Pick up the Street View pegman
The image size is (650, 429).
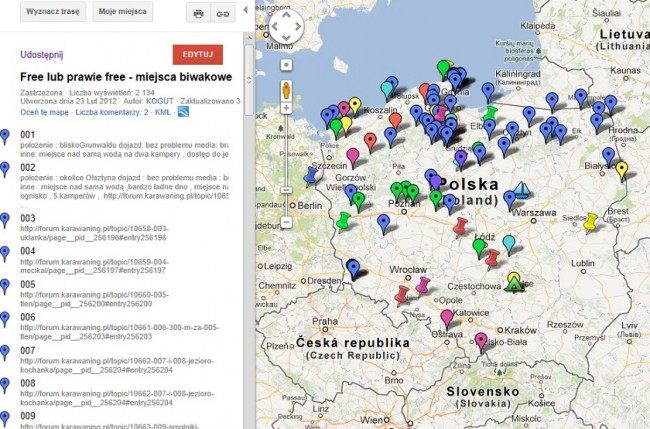(x=286, y=90)
